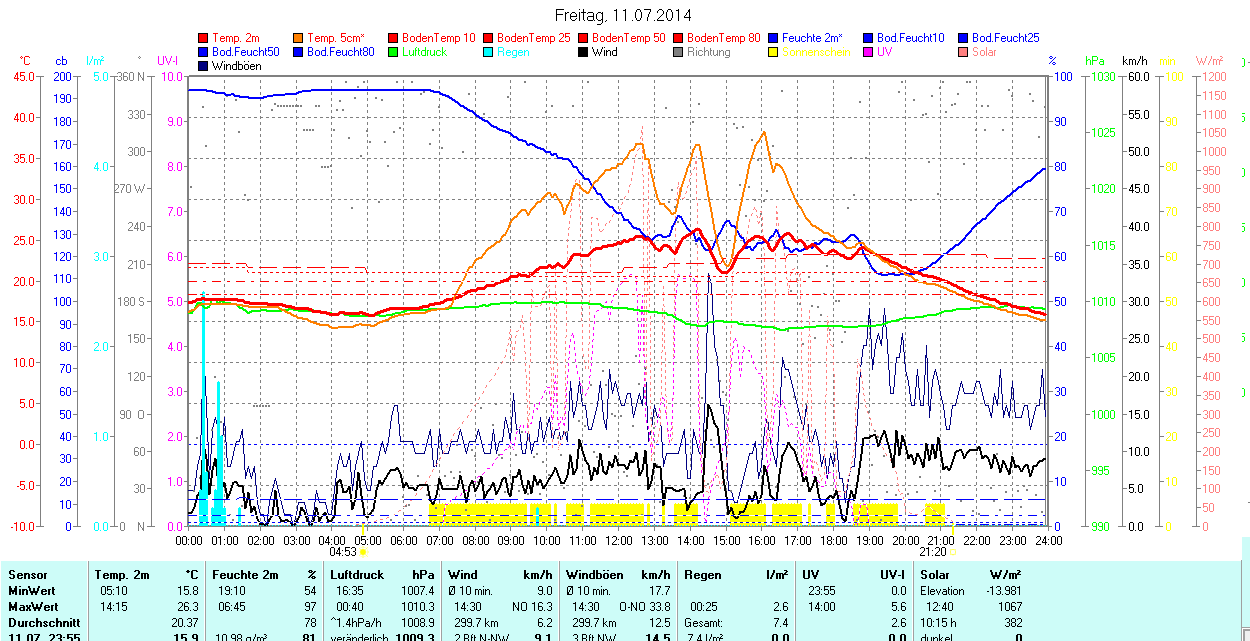Click the magenta UV legend square
This screenshot has height=641, width=1250.
click(869, 52)
